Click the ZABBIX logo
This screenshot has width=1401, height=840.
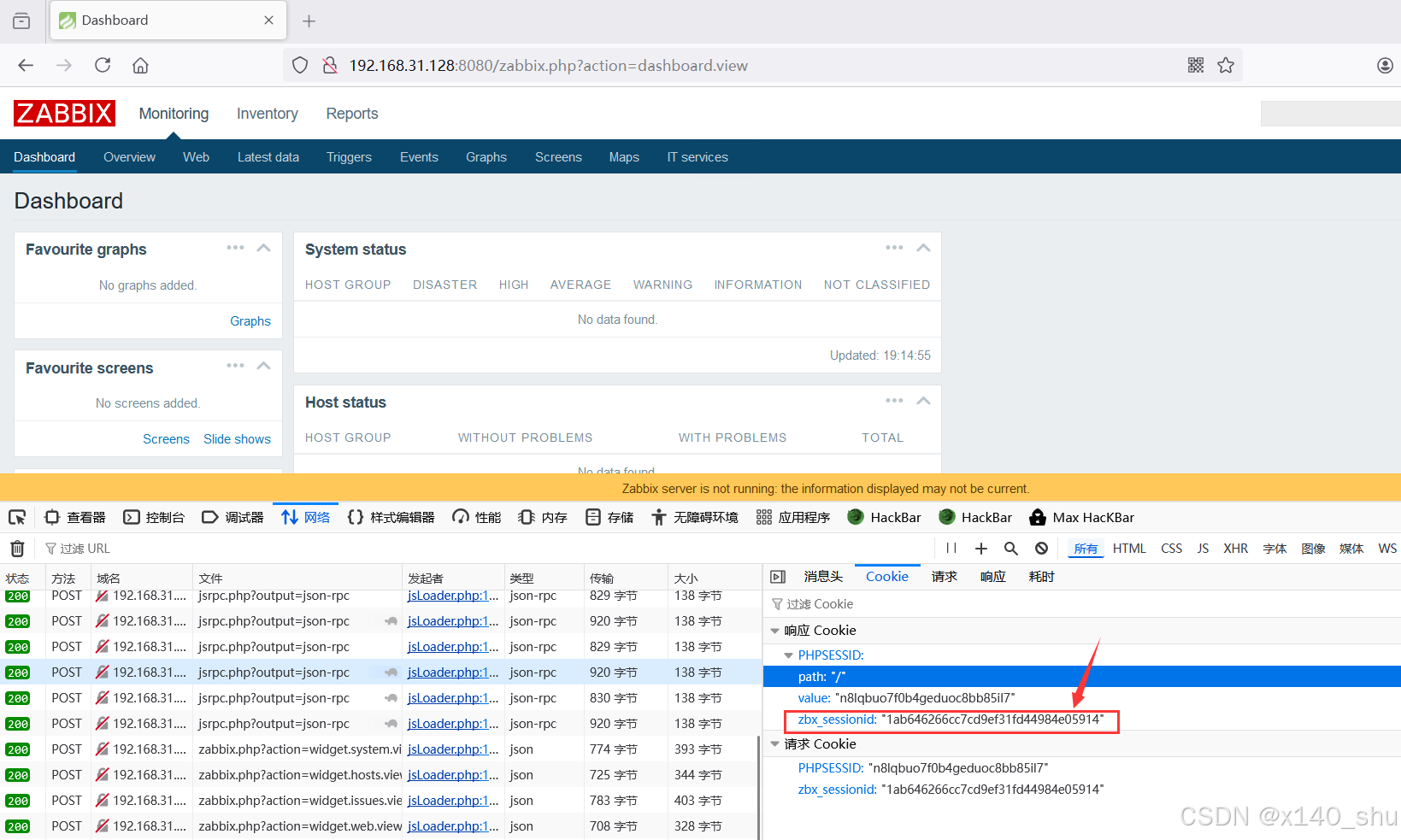[64, 113]
